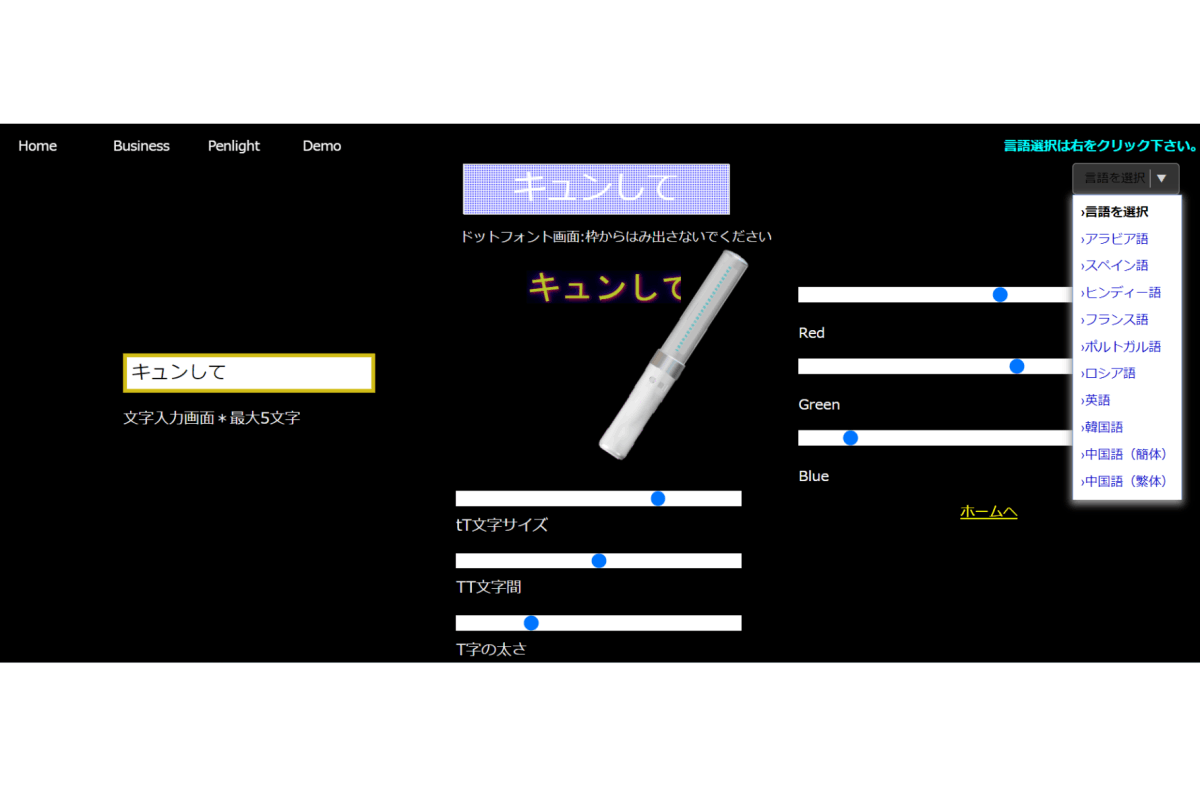Choose フランス語 in the language list
Viewport: 1200px width, 800px height.
[1116, 320]
